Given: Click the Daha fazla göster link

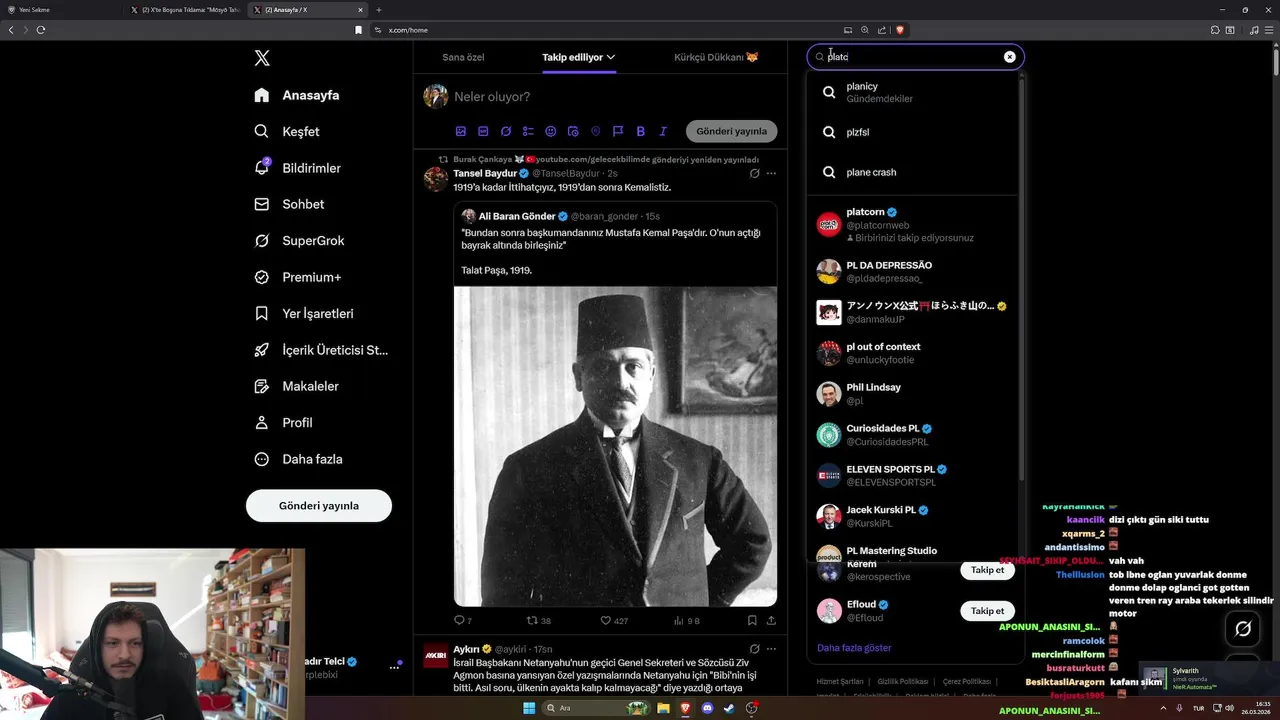Looking at the screenshot, I should click(x=854, y=648).
